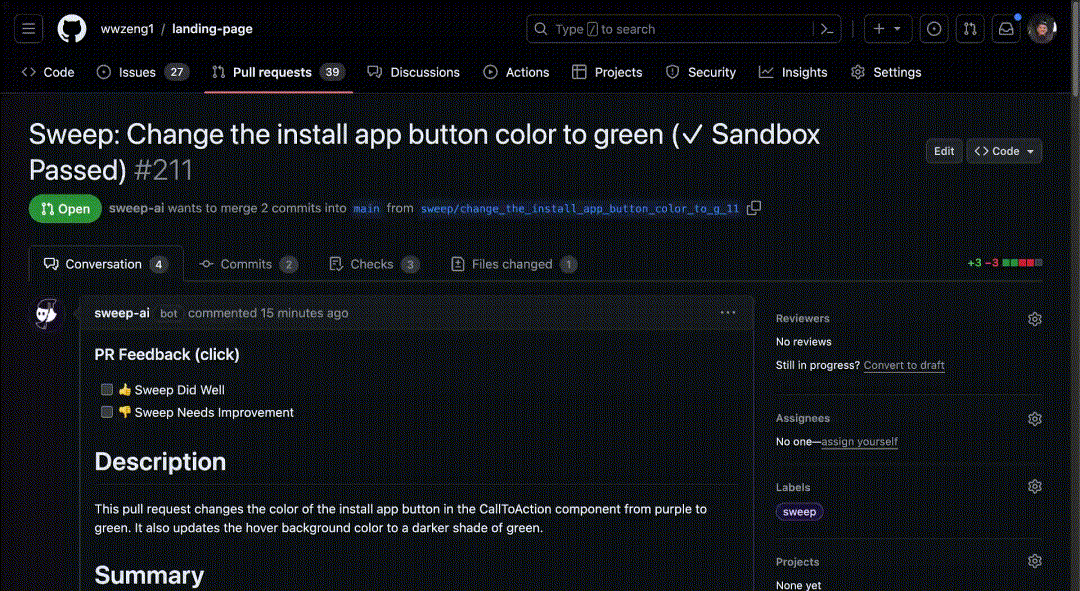Open the Discussions tab
The height and width of the screenshot is (591, 1080).
(413, 72)
